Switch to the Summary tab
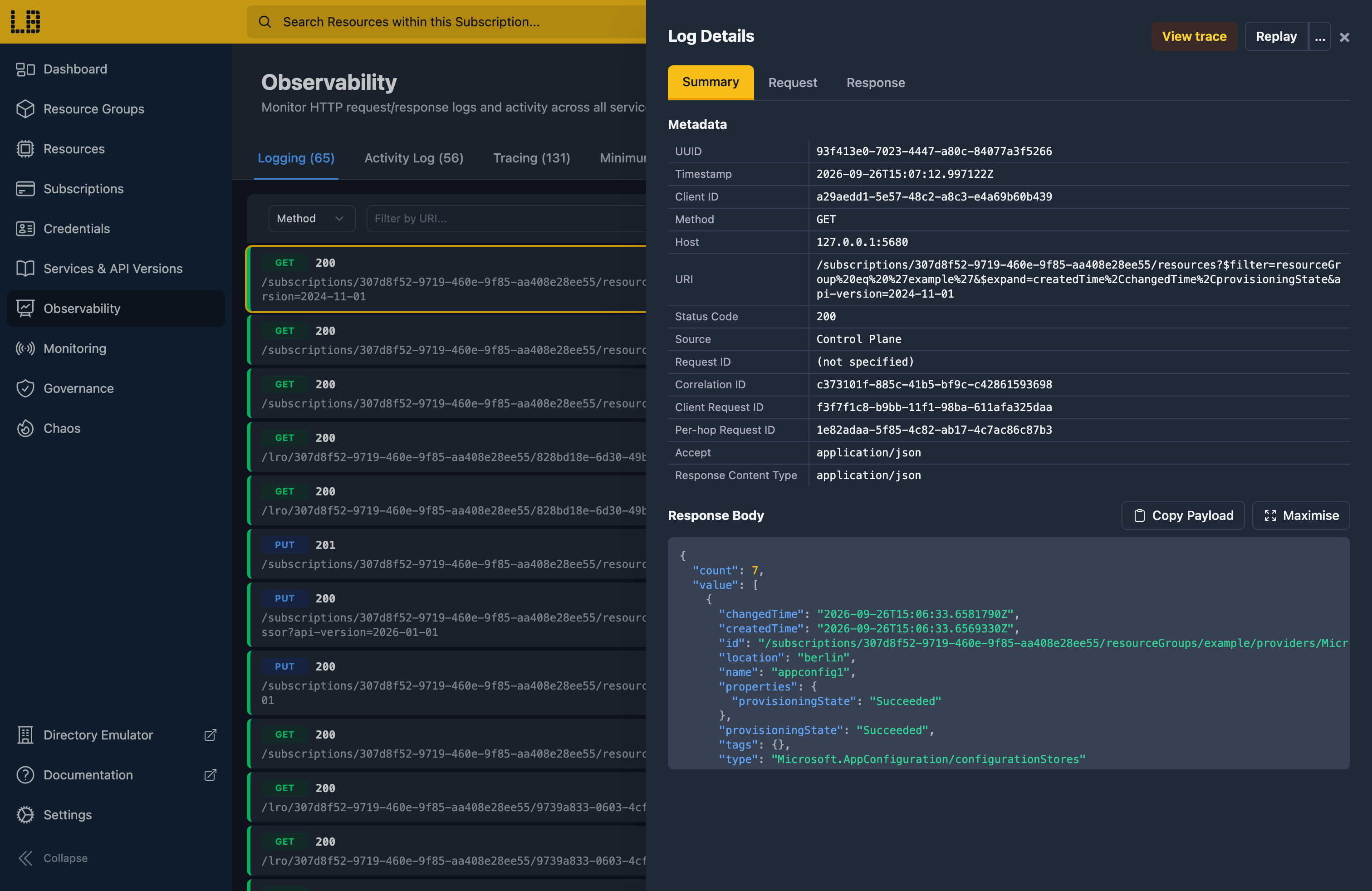Screen dimensions: 1372x891 pyautogui.click(x=710, y=83)
